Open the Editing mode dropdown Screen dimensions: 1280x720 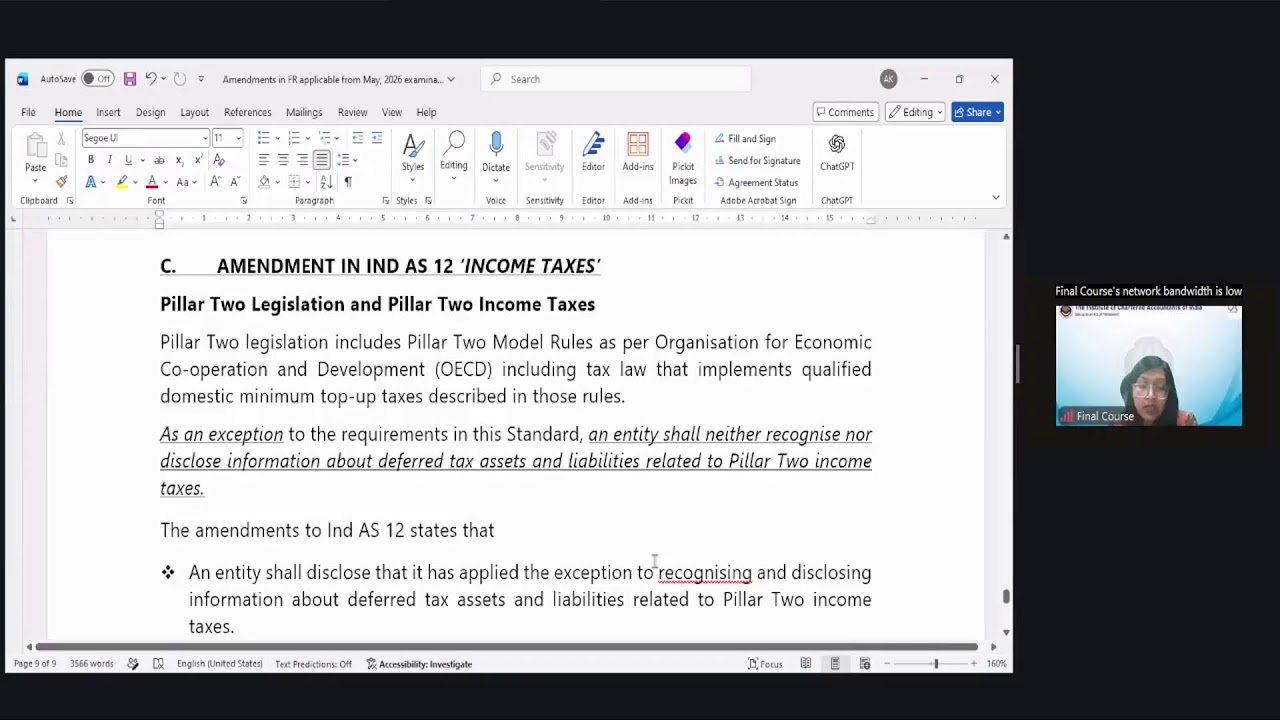[914, 112]
